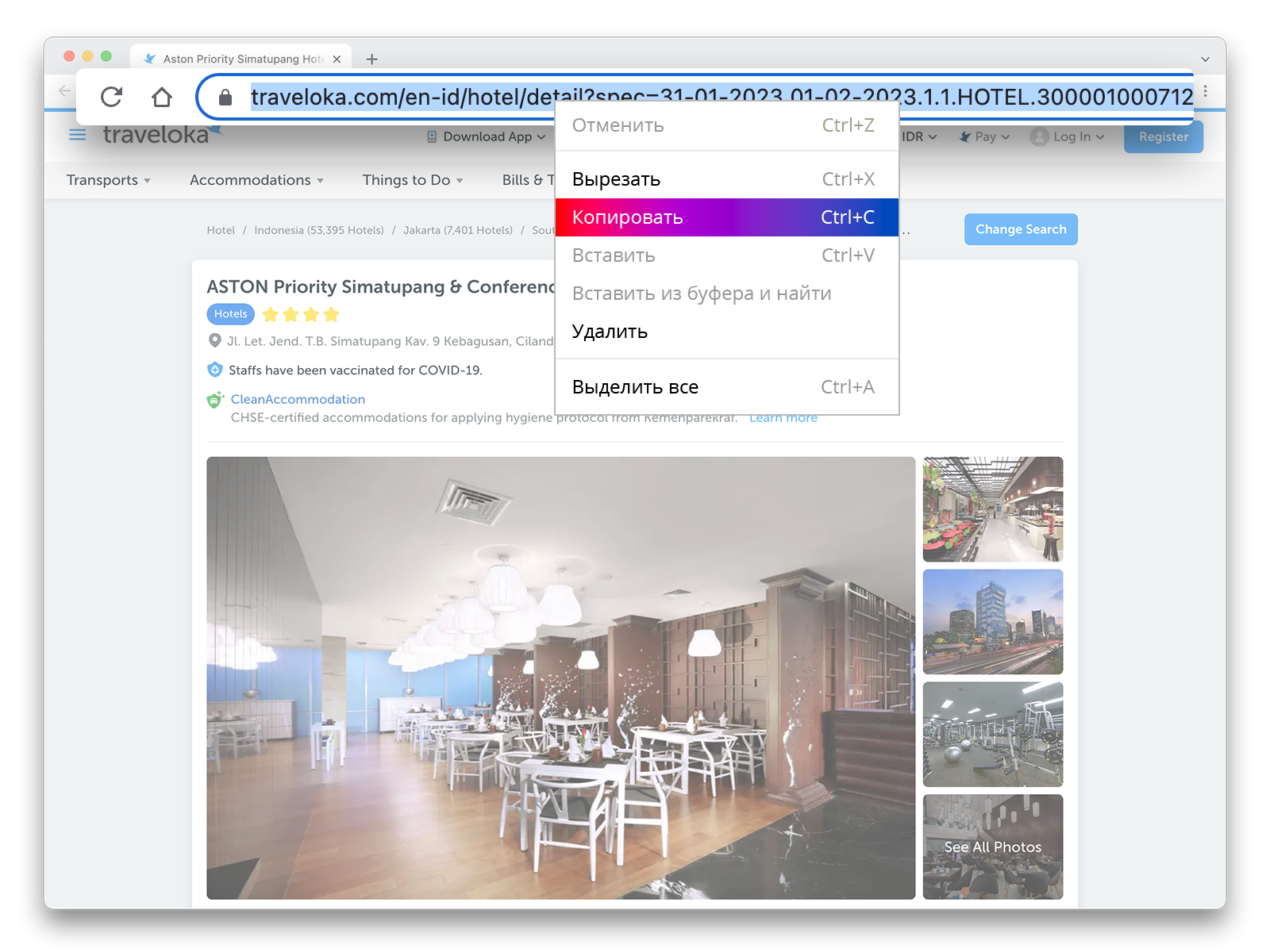Click the Staffs have been vaccinated text
This screenshot has height=952, width=1270.
click(x=356, y=370)
